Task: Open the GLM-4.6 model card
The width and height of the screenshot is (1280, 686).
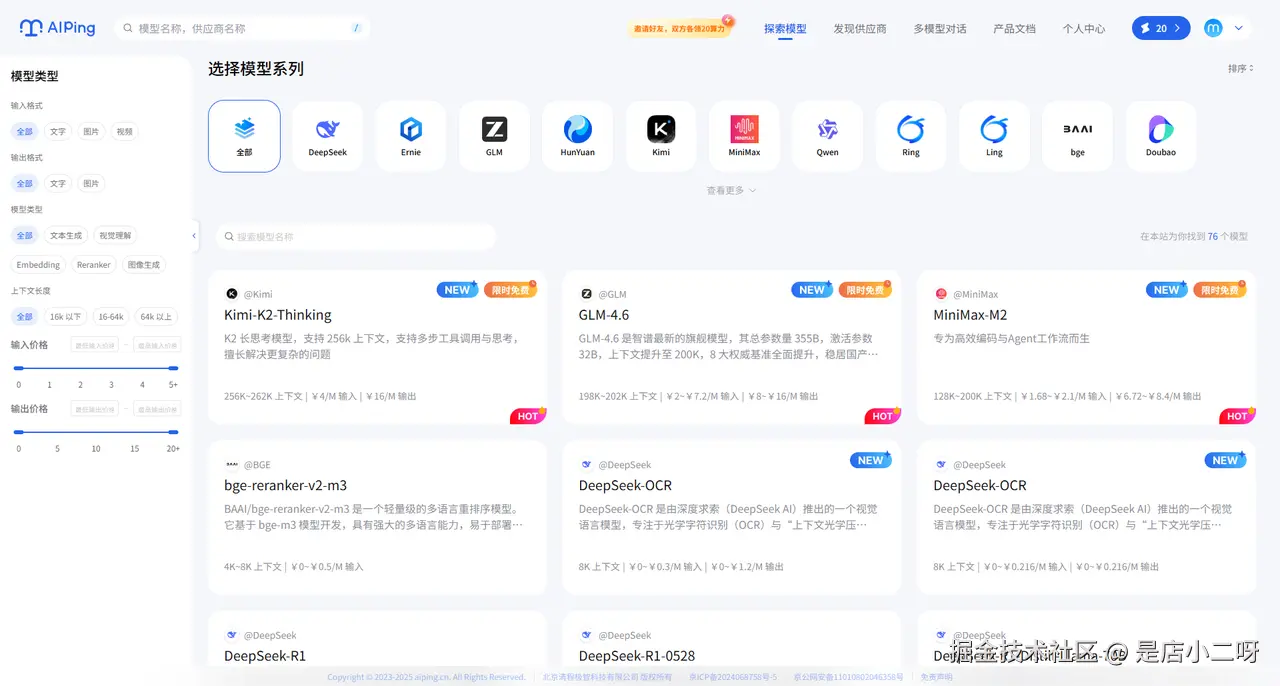Action: [732, 347]
